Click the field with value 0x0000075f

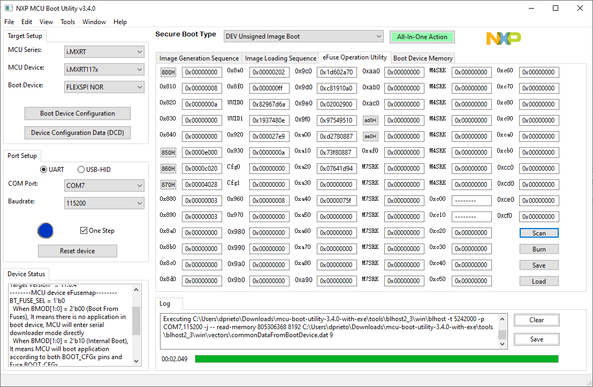pyautogui.click(x=337, y=200)
